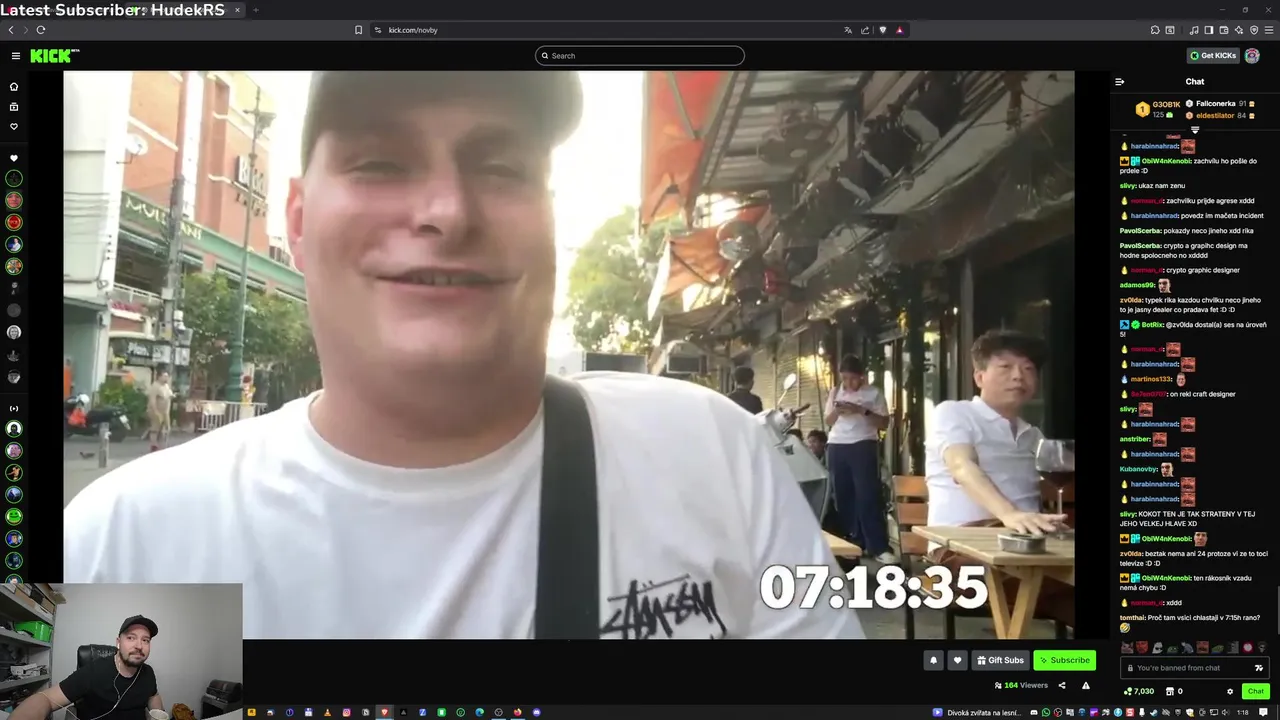Click the taskbar clock showing 1:18

(x=1243, y=712)
